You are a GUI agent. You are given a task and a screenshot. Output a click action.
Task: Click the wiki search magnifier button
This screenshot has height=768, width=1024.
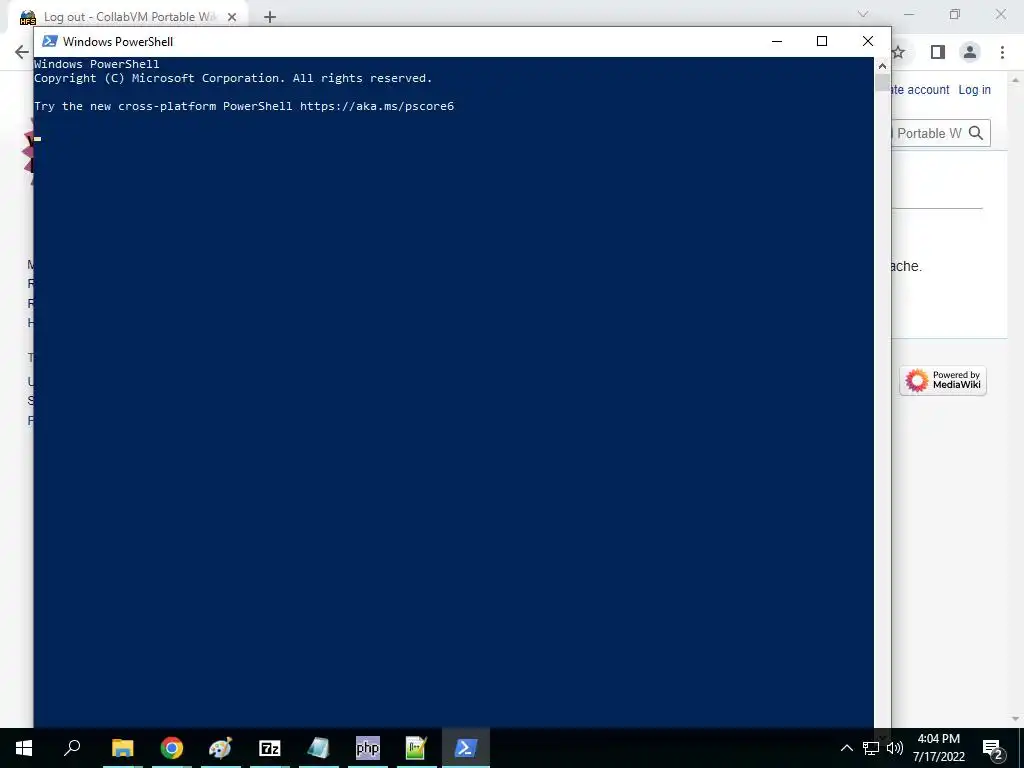pyautogui.click(x=976, y=133)
